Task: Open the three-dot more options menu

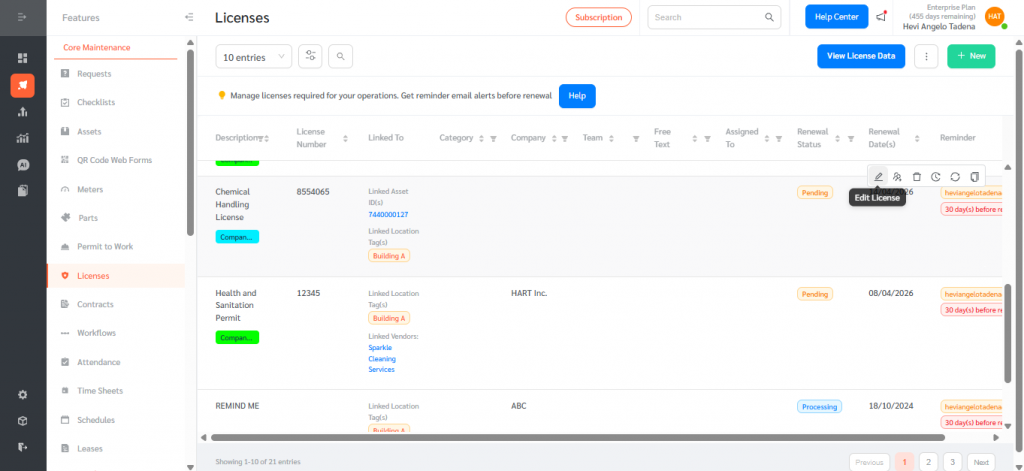Action: pos(926,57)
